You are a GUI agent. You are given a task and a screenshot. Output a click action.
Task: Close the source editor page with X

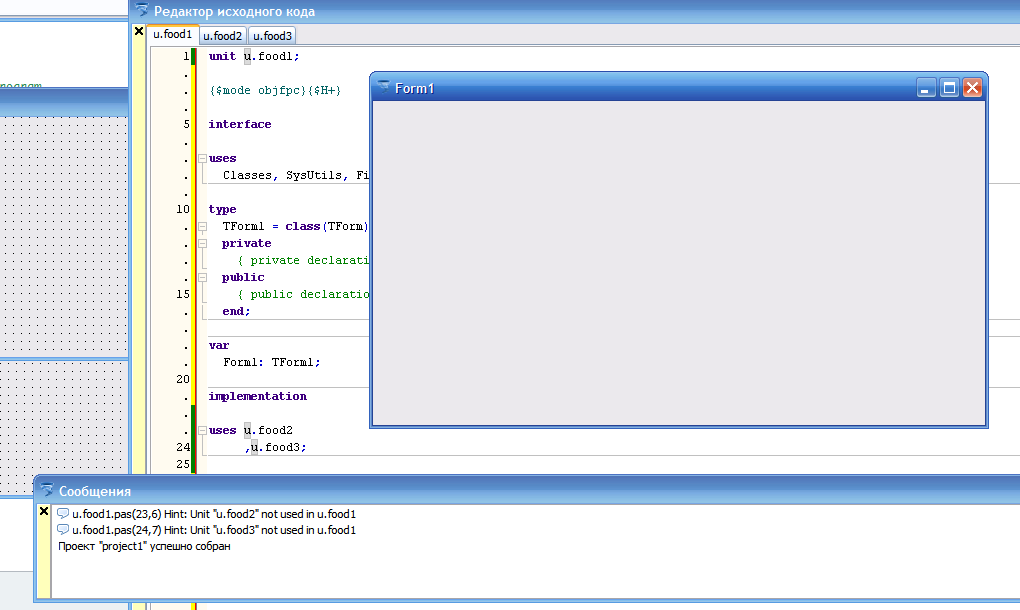pos(139,32)
